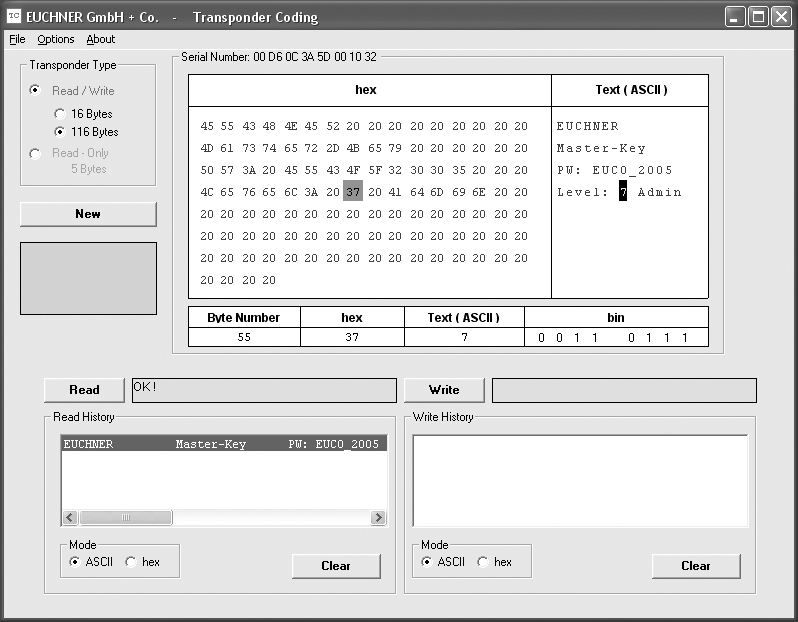Select the highlighted hex byte 37
798x622 pixels.
pos(352,192)
